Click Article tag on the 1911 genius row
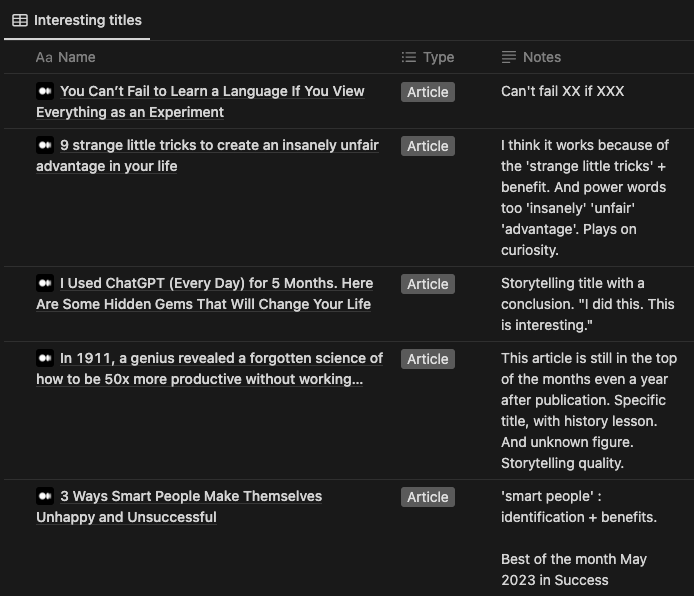Screen dimensions: 694x596 [428, 359]
